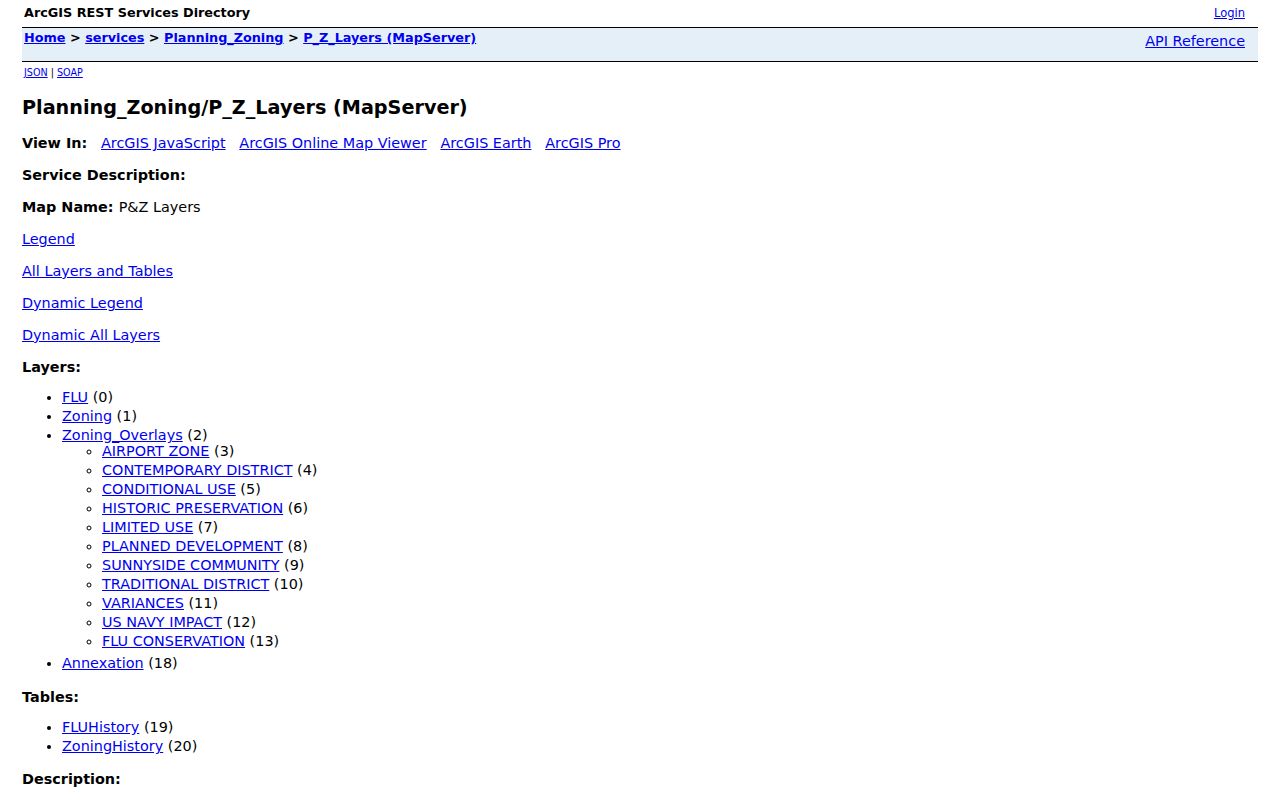Screen dimensions: 1280x800
Task: View in ArcGIS Earth
Action: coord(486,143)
